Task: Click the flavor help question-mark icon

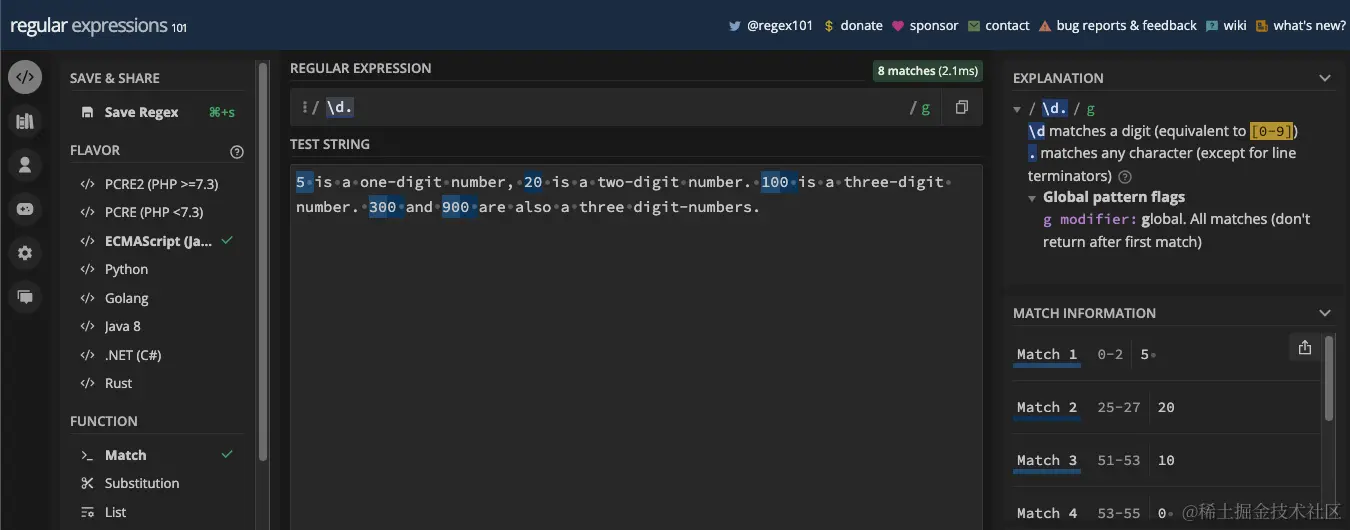Action: click(237, 152)
